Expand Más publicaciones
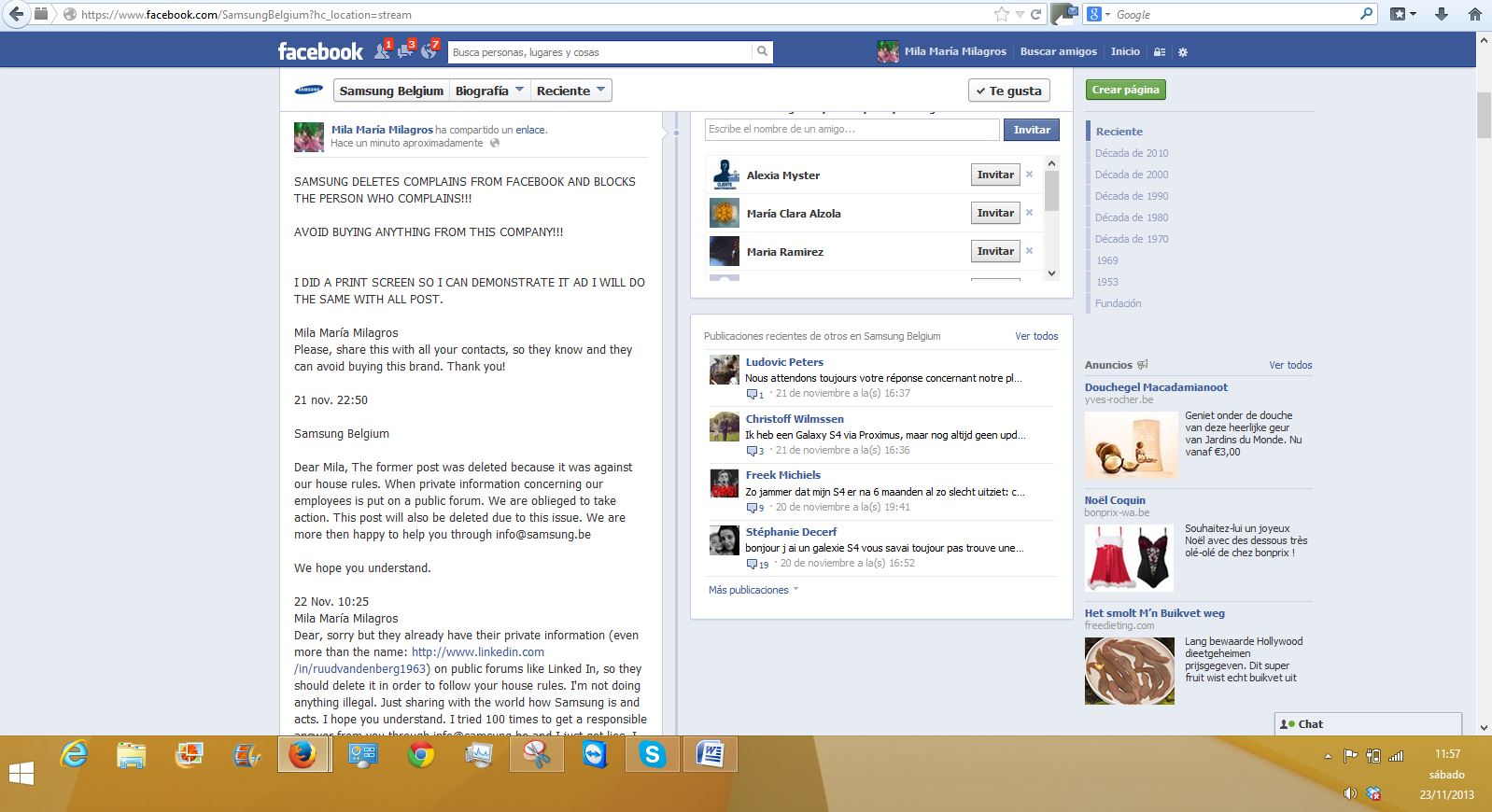The image size is (1492, 812). (x=753, y=590)
